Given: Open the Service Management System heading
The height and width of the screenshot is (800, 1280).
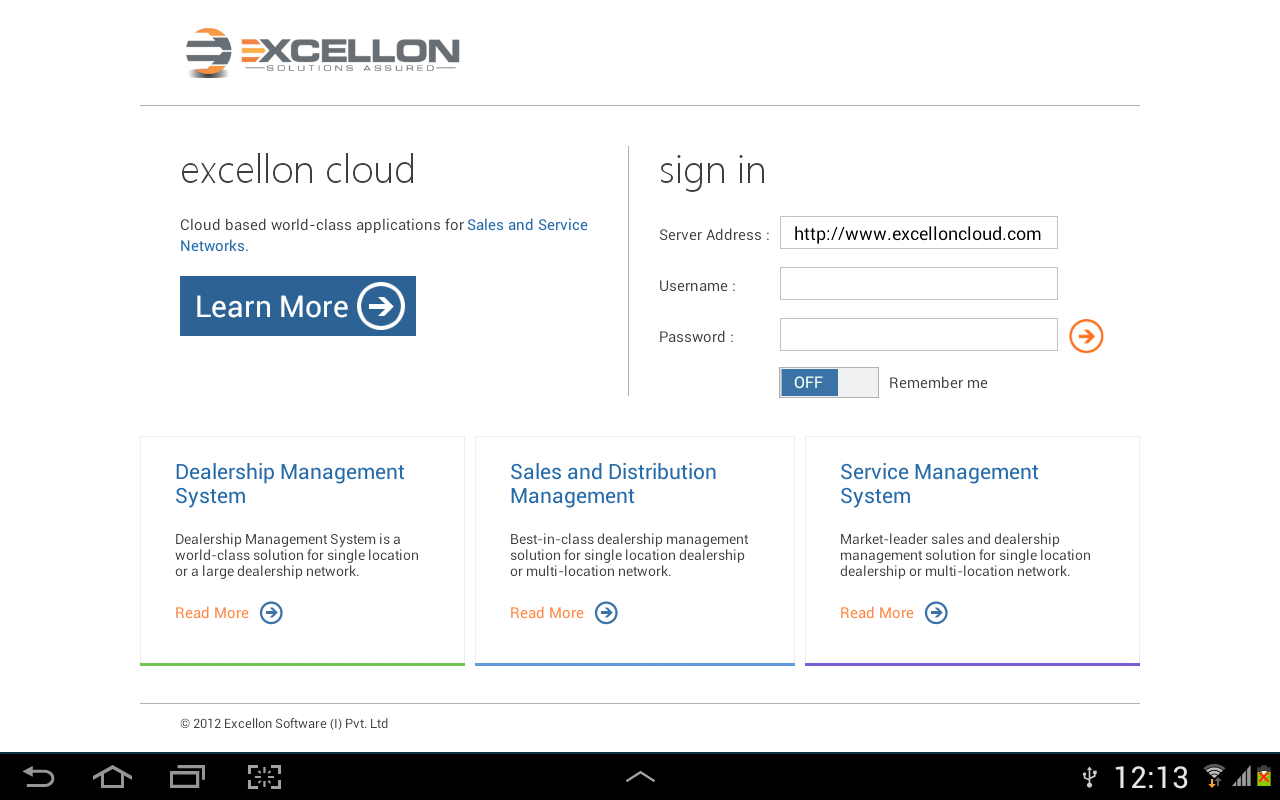Looking at the screenshot, I should tap(939, 484).
